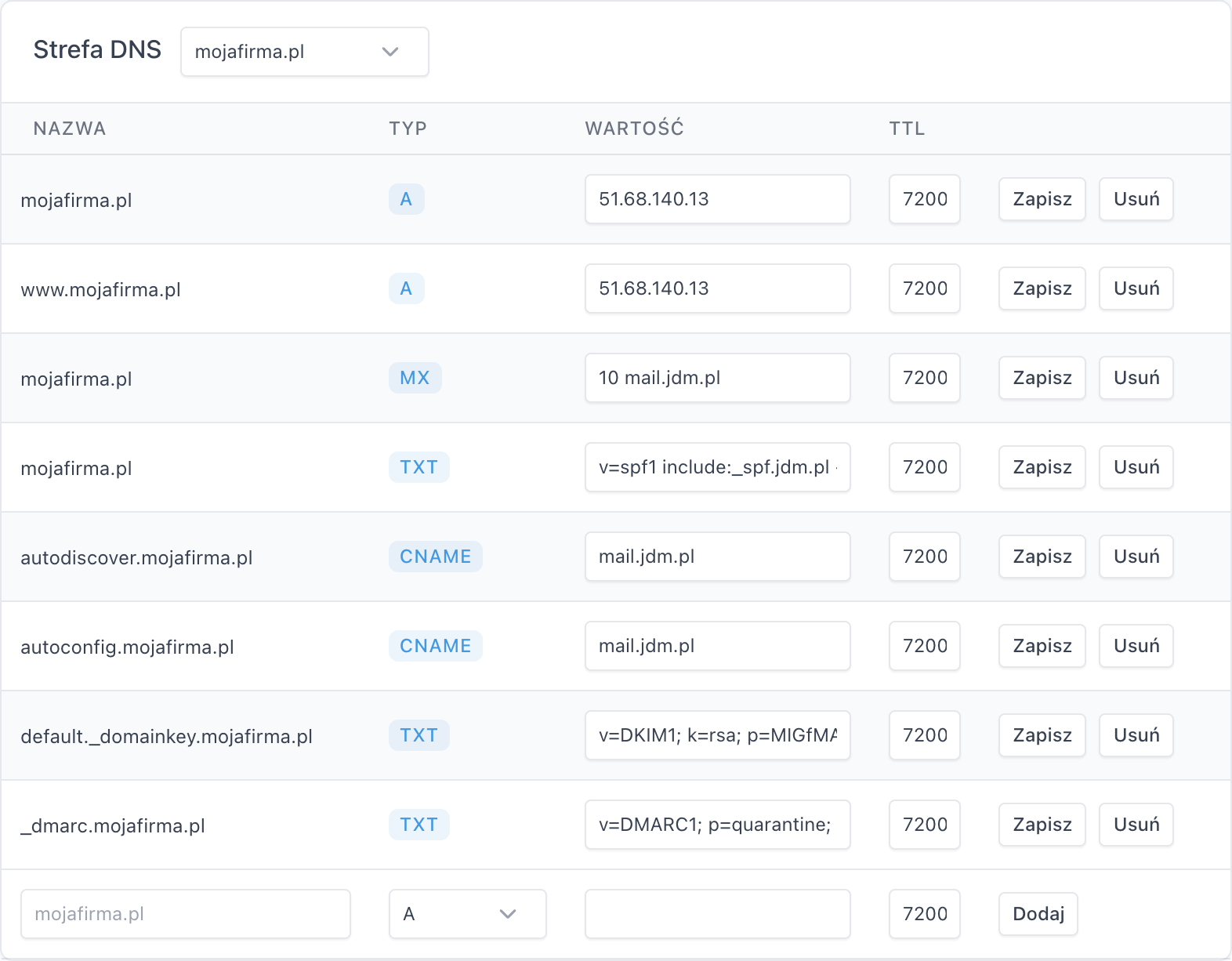
Task: Click the TTL field in the new record row
Action: coord(924,914)
